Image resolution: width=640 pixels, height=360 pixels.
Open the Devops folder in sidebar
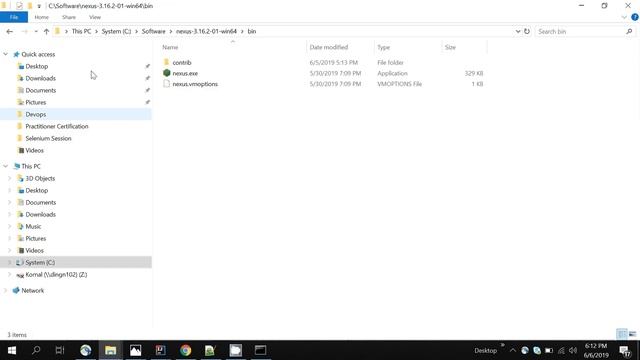pyautogui.click(x=36, y=114)
